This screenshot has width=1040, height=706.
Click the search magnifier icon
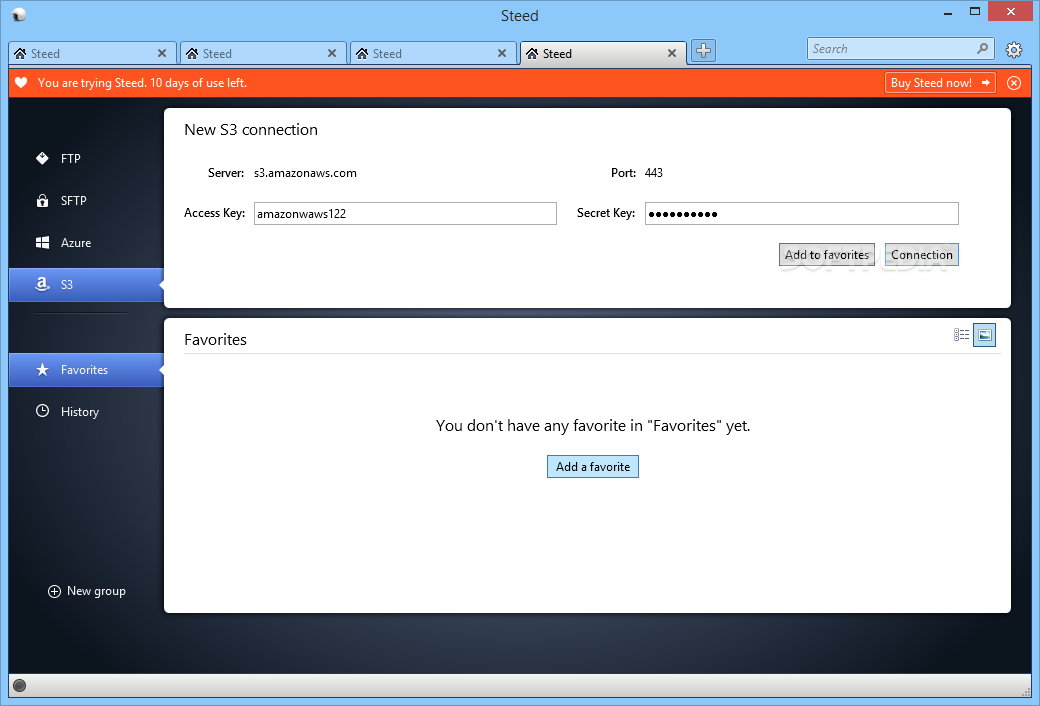pos(982,48)
